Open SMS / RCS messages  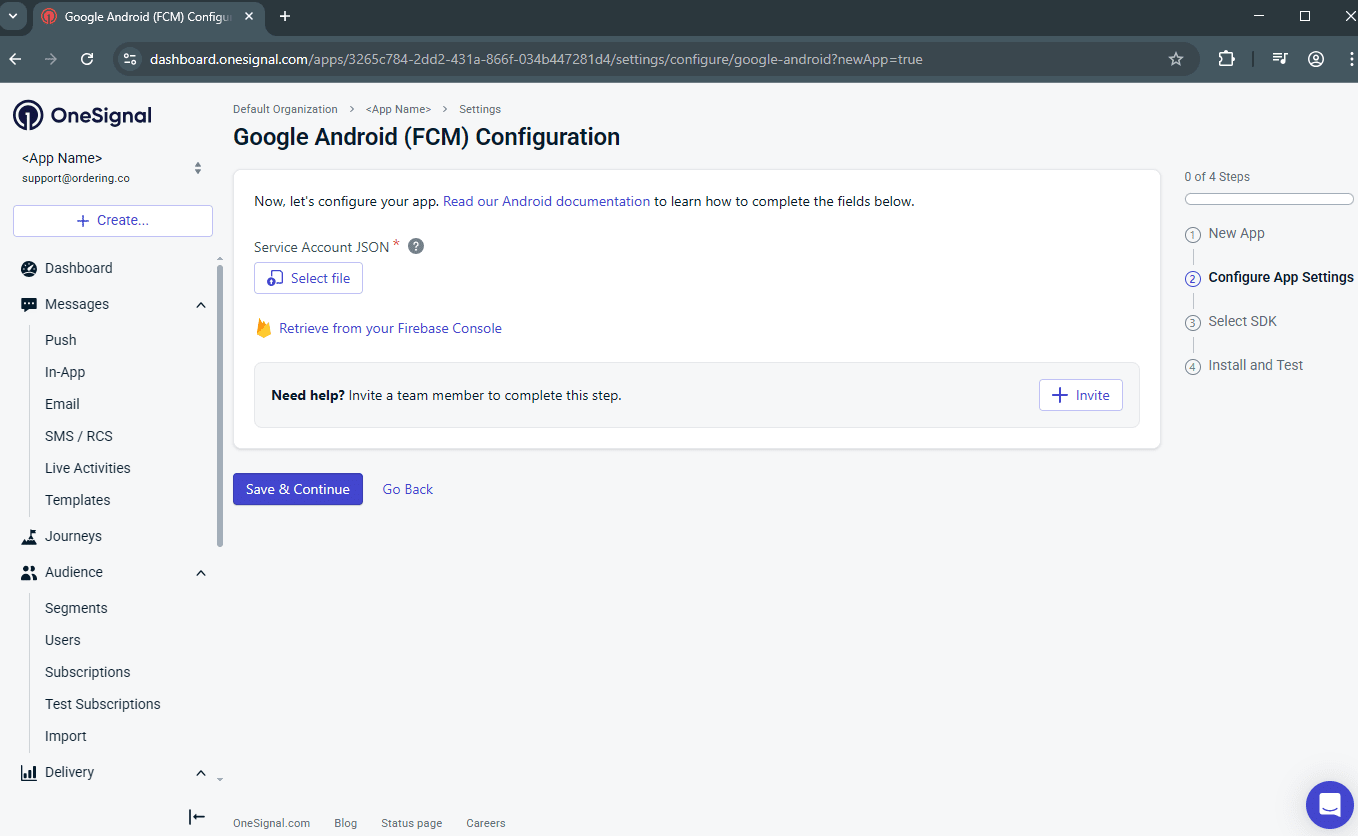pyautogui.click(x=79, y=436)
